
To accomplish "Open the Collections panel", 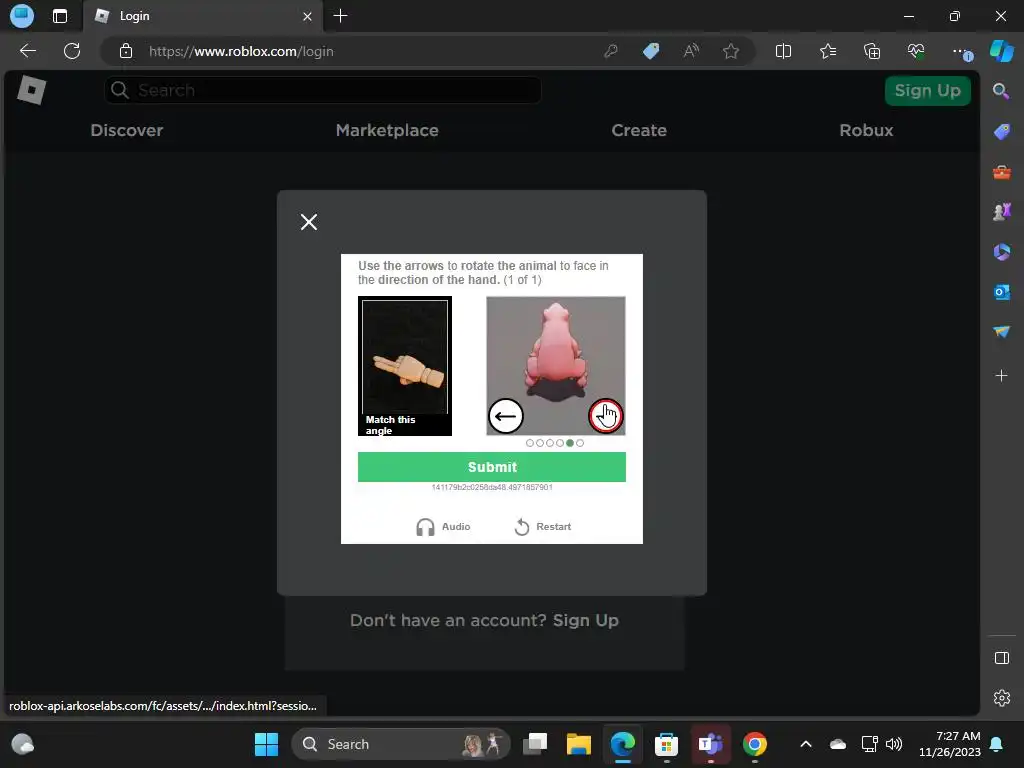I will [x=872, y=51].
